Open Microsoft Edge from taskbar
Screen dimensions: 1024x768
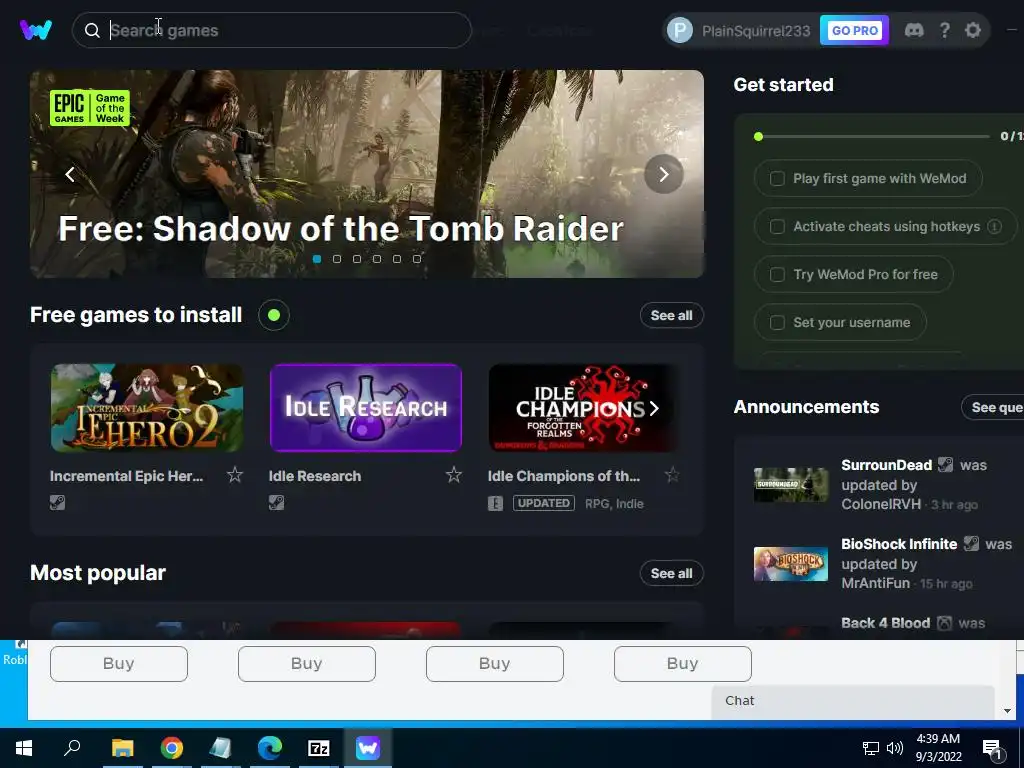tap(270, 748)
